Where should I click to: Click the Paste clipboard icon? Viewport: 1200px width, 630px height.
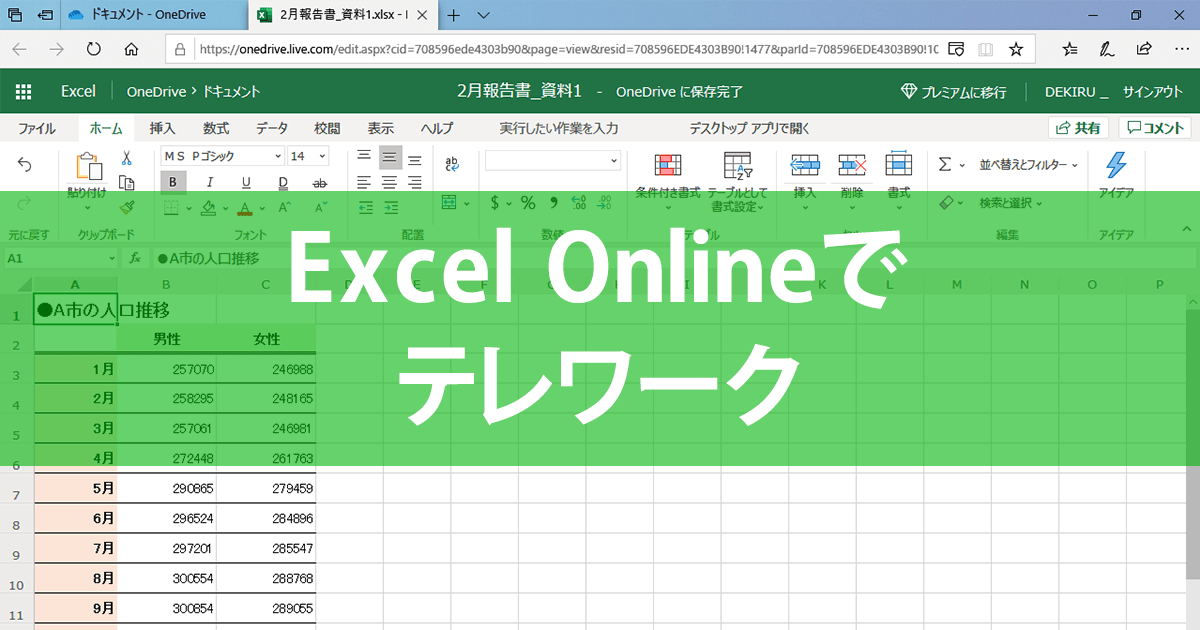89,165
